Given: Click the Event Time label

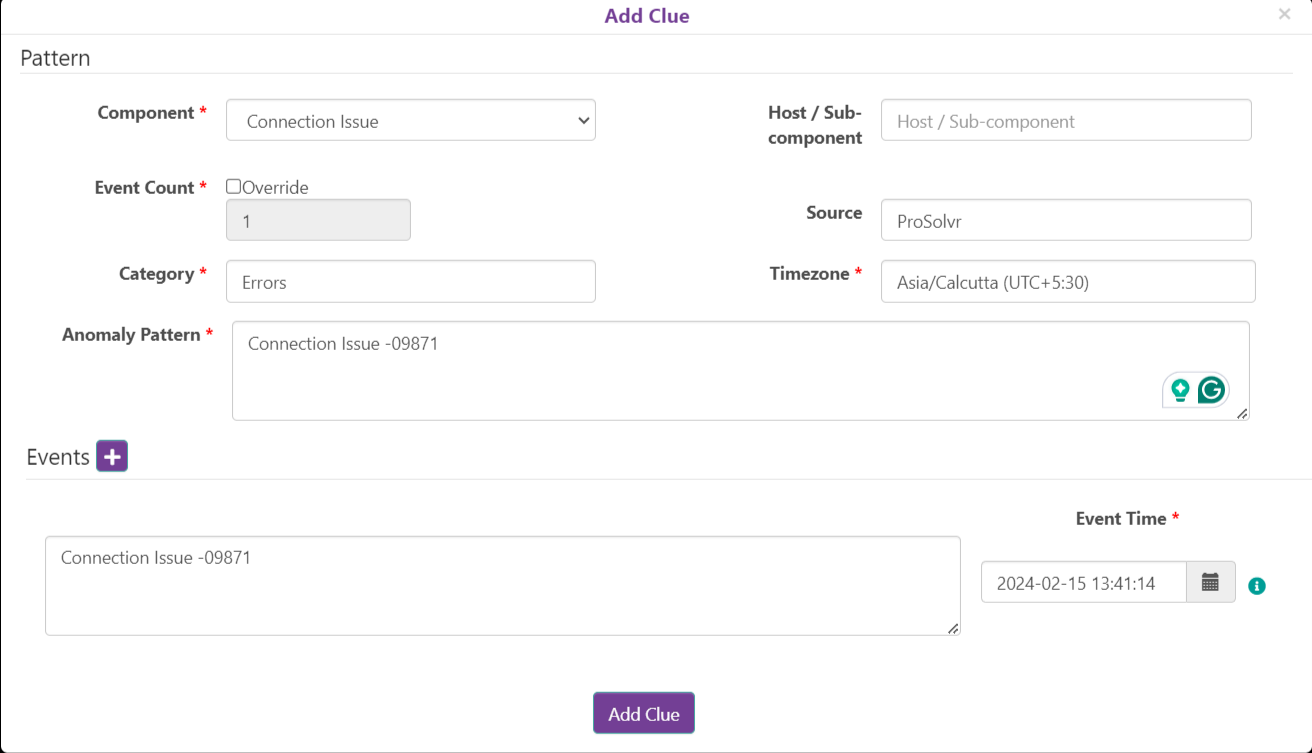Looking at the screenshot, I should click(1121, 518).
